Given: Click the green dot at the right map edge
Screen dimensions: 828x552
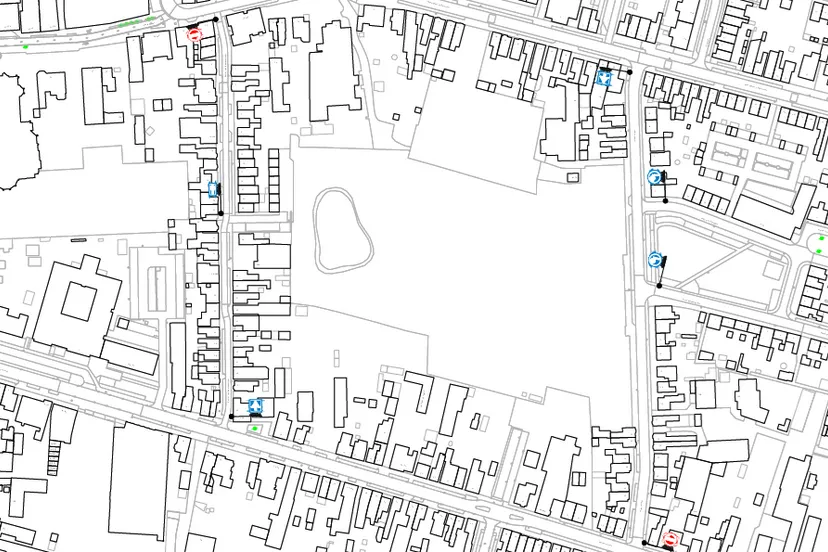Looking at the screenshot, I should point(820,239).
